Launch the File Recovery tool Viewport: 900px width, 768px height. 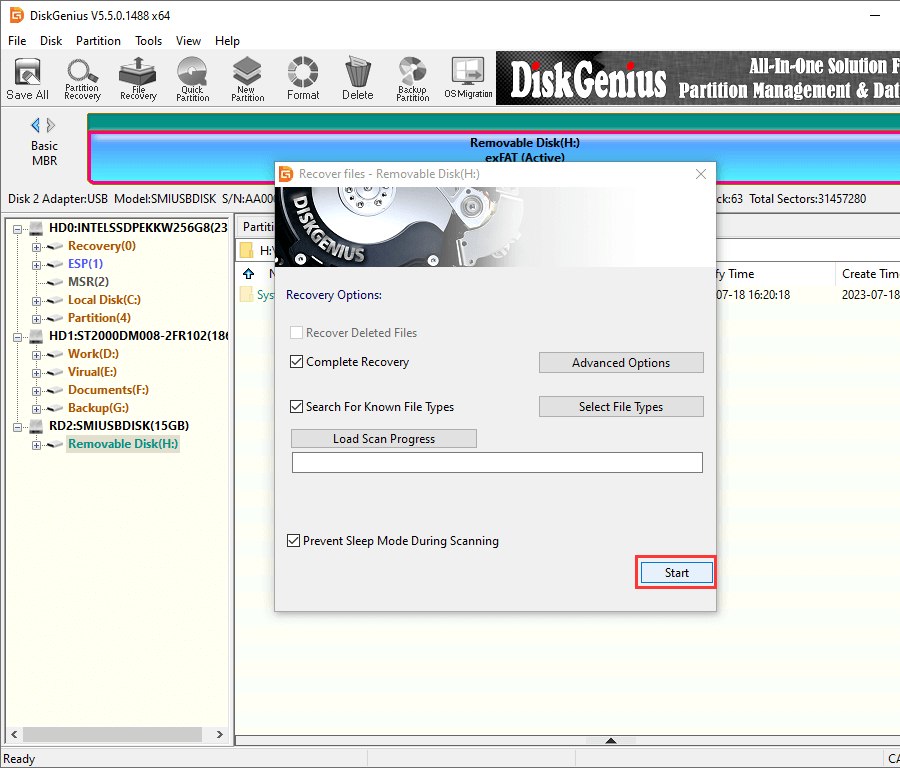click(x=138, y=78)
